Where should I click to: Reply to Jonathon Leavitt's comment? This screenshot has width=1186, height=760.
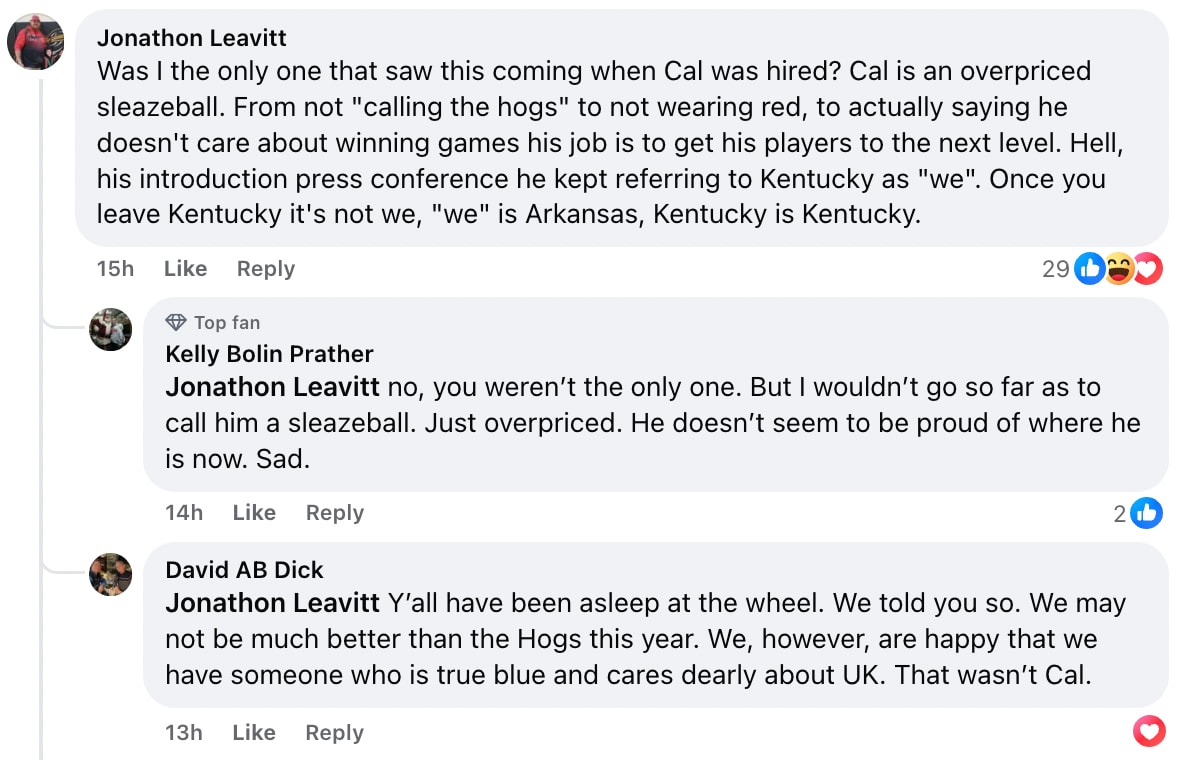[x=265, y=268]
